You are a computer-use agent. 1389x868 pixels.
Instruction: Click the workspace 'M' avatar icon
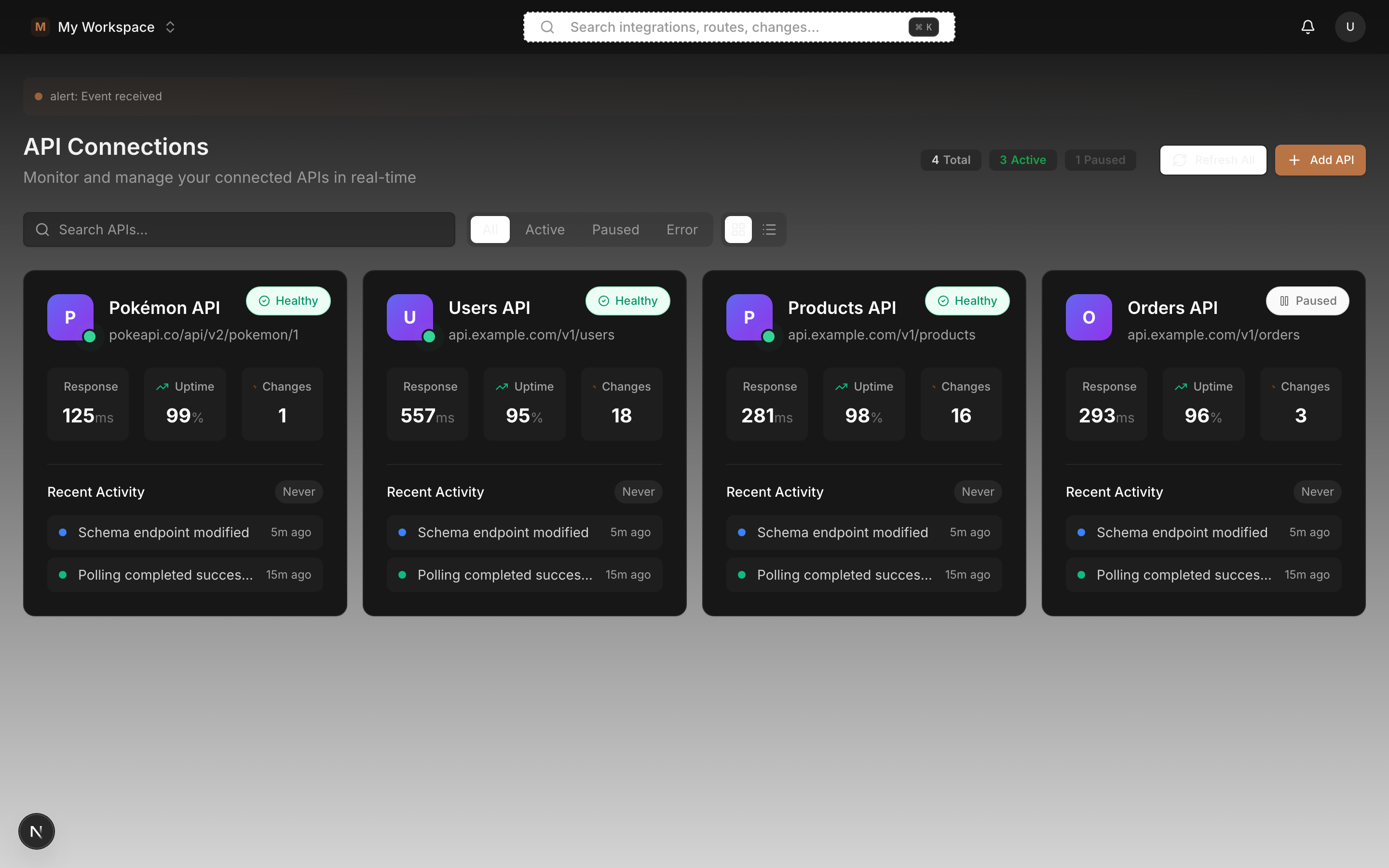(40, 27)
